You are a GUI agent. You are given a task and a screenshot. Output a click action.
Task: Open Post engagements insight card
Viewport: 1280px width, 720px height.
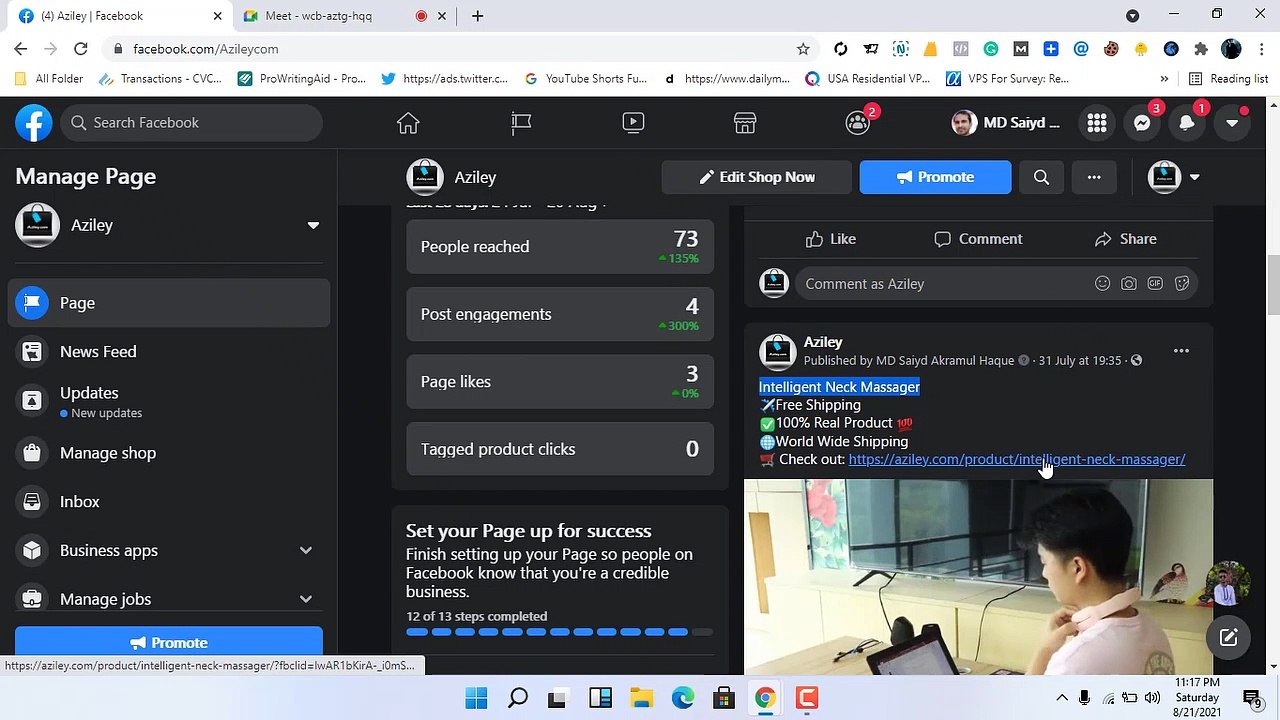(x=560, y=314)
